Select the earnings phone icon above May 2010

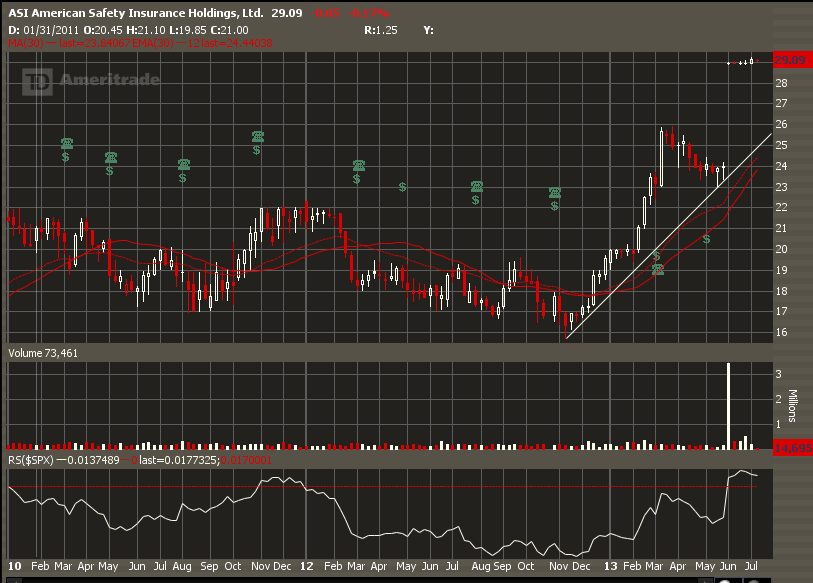[111, 158]
